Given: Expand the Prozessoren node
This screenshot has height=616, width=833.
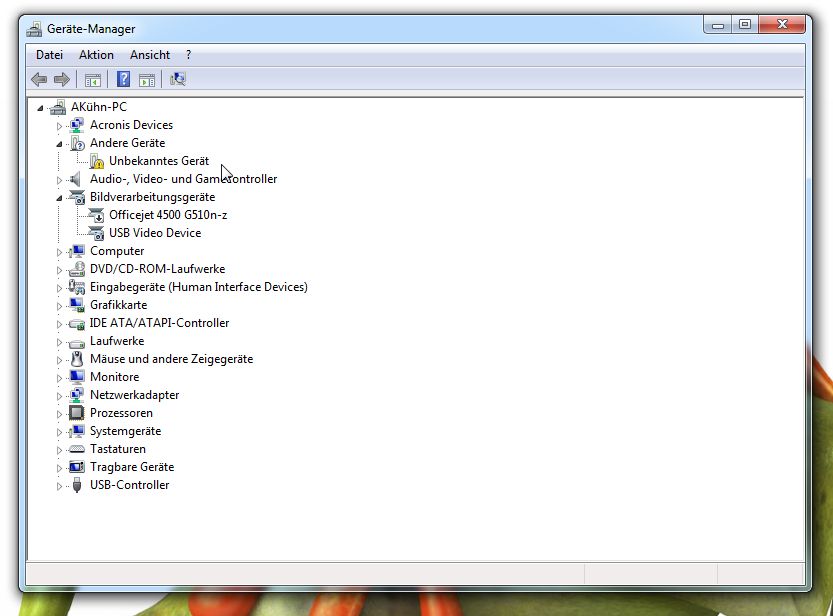Looking at the screenshot, I should click(x=59, y=414).
